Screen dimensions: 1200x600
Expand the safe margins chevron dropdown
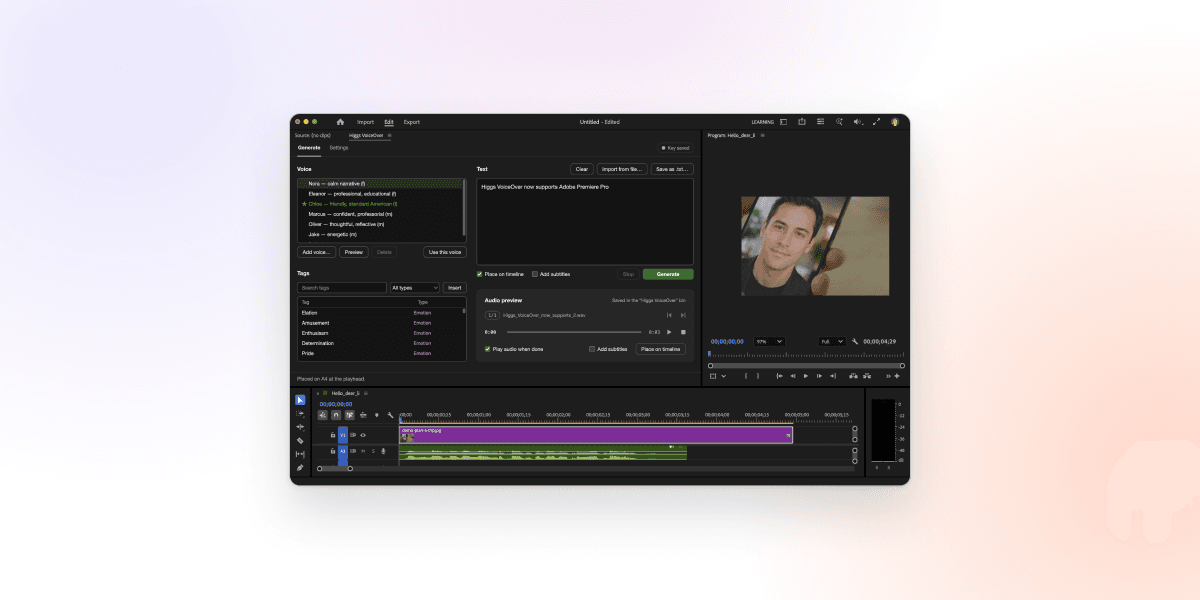coord(723,376)
